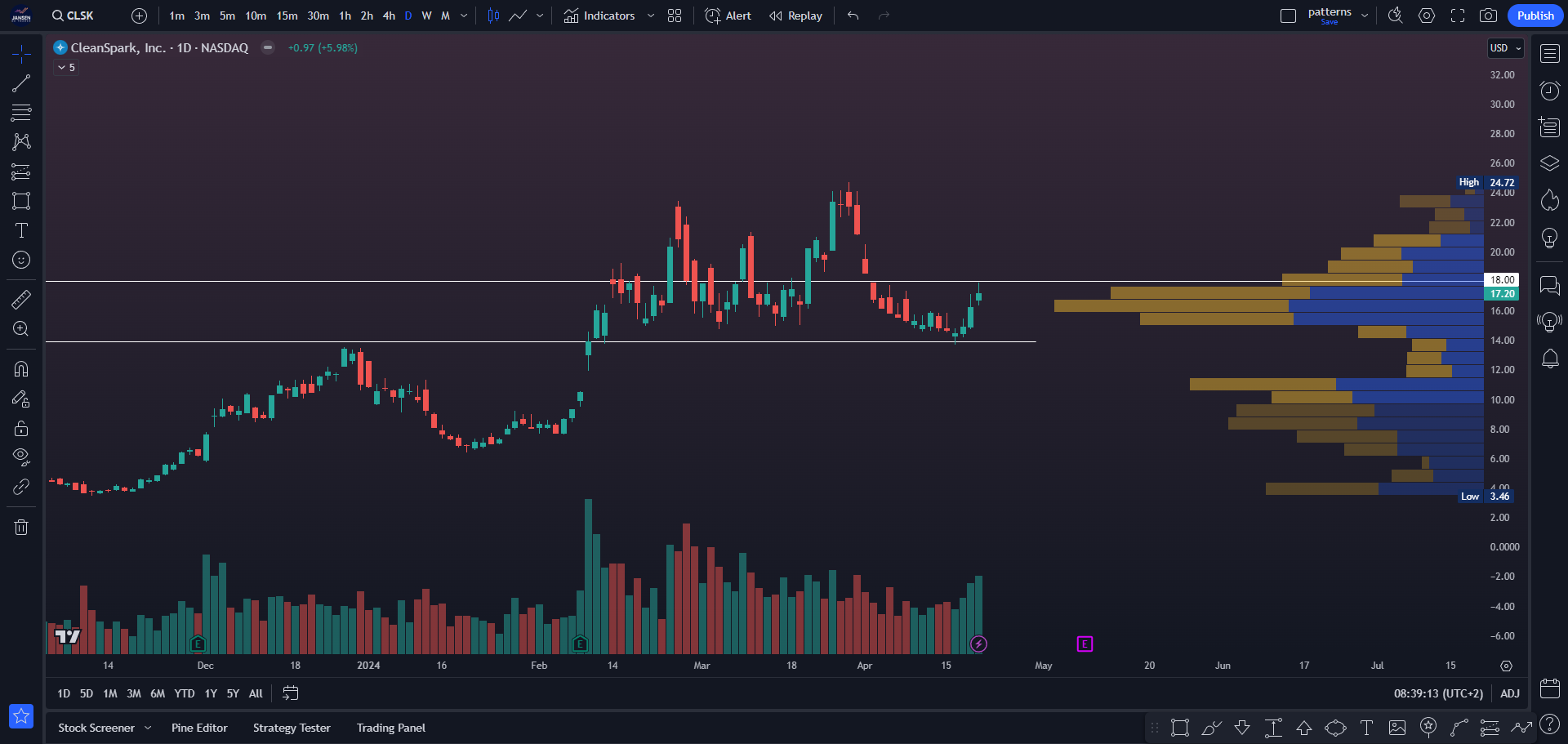
Task: Select the text annotation tool
Action: pos(21,230)
